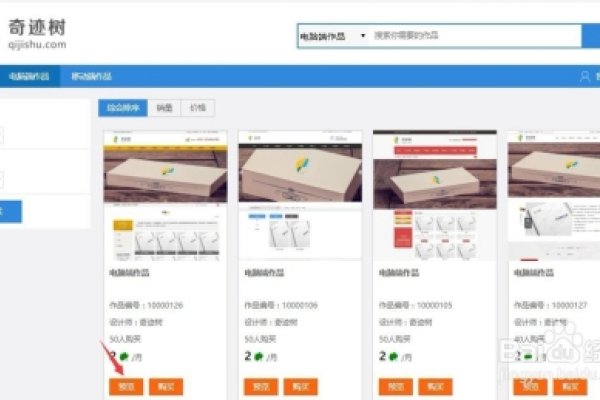Open thumbnail of work 10000126
Image resolution: width=600 pixels, height=400 pixels.
[x=165, y=196]
